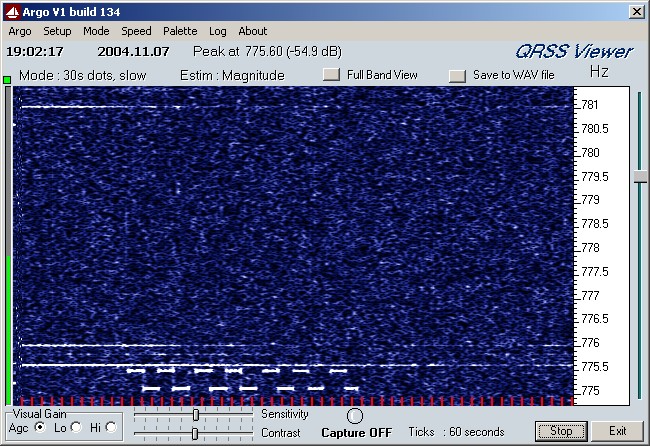The width and height of the screenshot is (650, 446).
Task: Open the About menu
Action: pyautogui.click(x=252, y=31)
